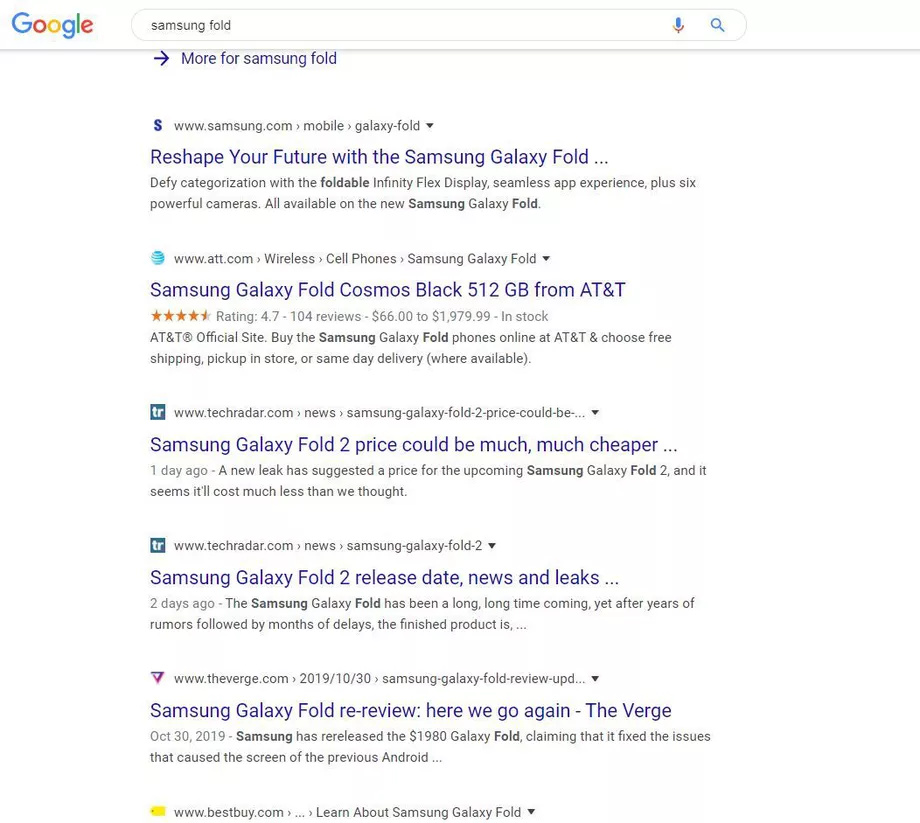Click the search box containing "samsung fold"

[400, 26]
